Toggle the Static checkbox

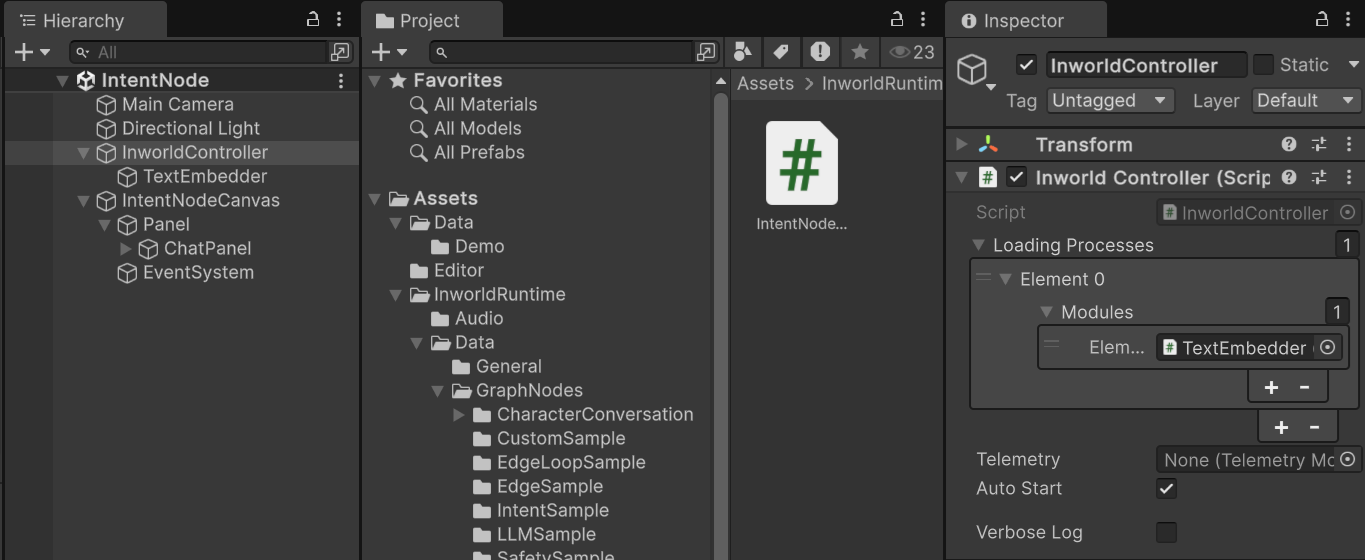pos(1264,65)
